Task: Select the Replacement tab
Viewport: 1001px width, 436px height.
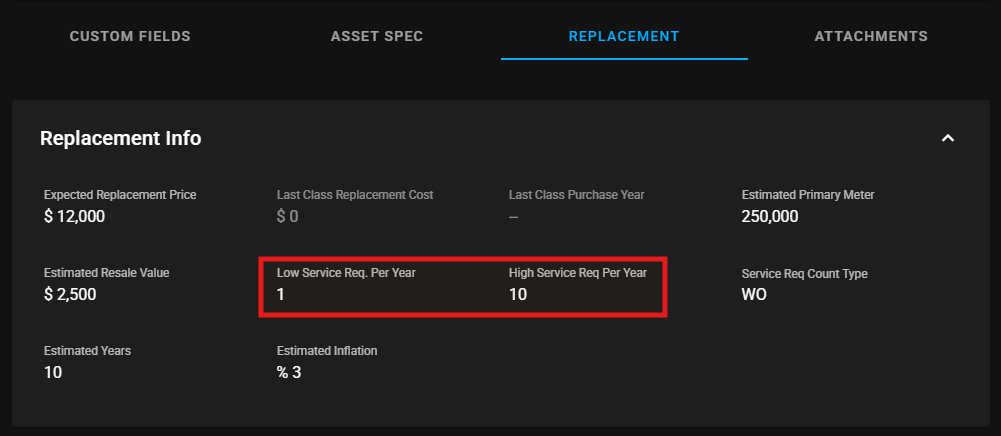Action: point(624,36)
